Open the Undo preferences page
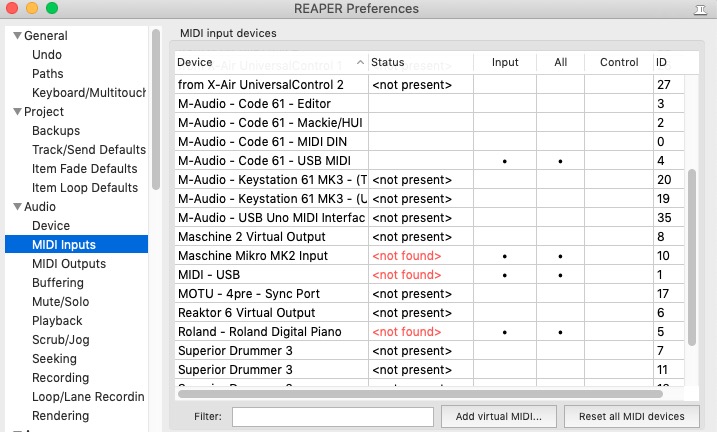The height and width of the screenshot is (432, 717). tap(47, 55)
